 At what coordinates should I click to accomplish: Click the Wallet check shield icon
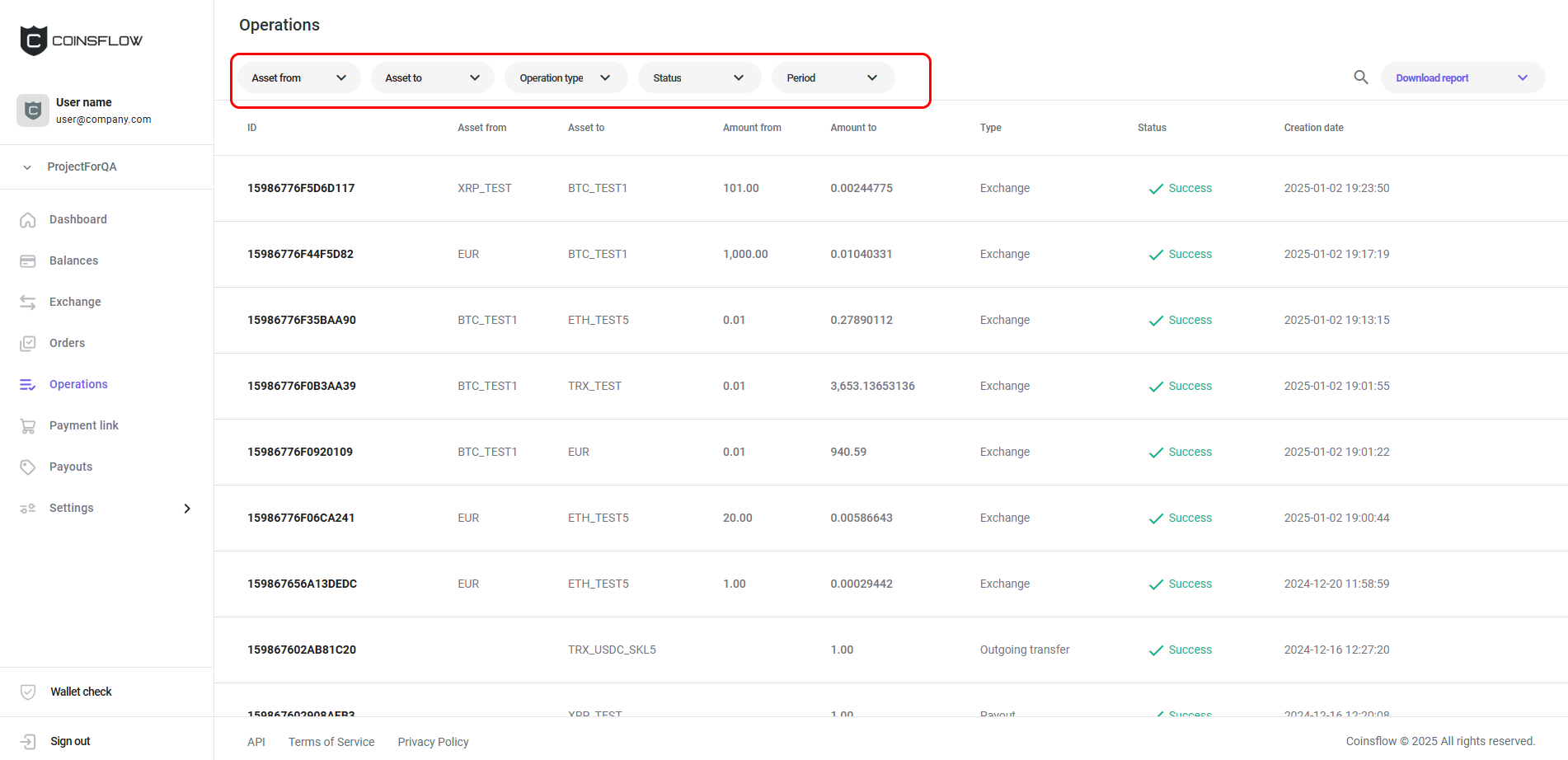coord(28,692)
